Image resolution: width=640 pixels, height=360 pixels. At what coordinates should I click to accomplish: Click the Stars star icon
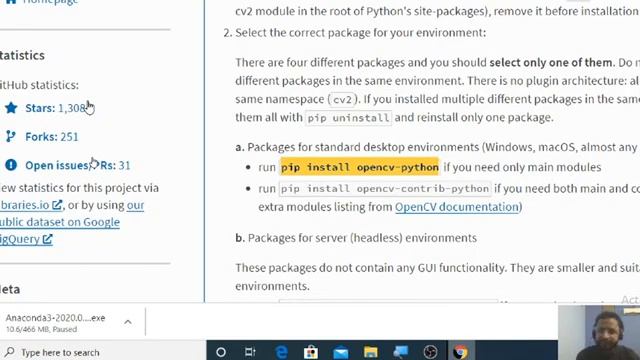[x=11, y=108]
